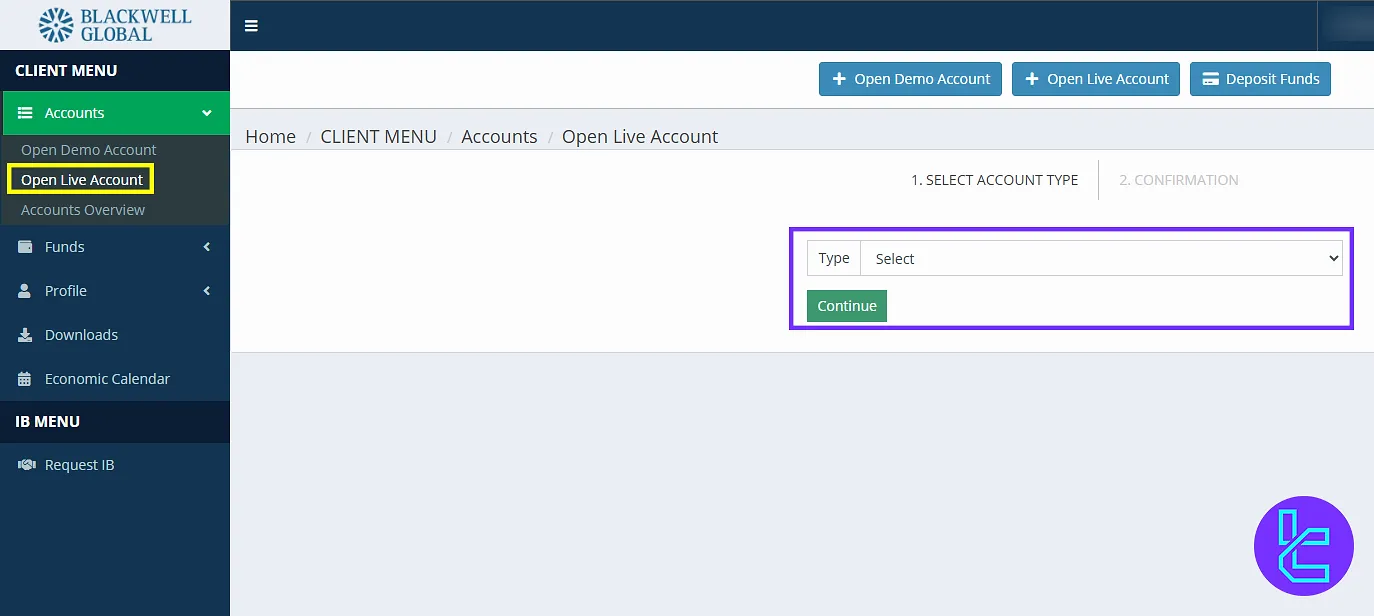Expand the Profile submenu chevron

207,291
